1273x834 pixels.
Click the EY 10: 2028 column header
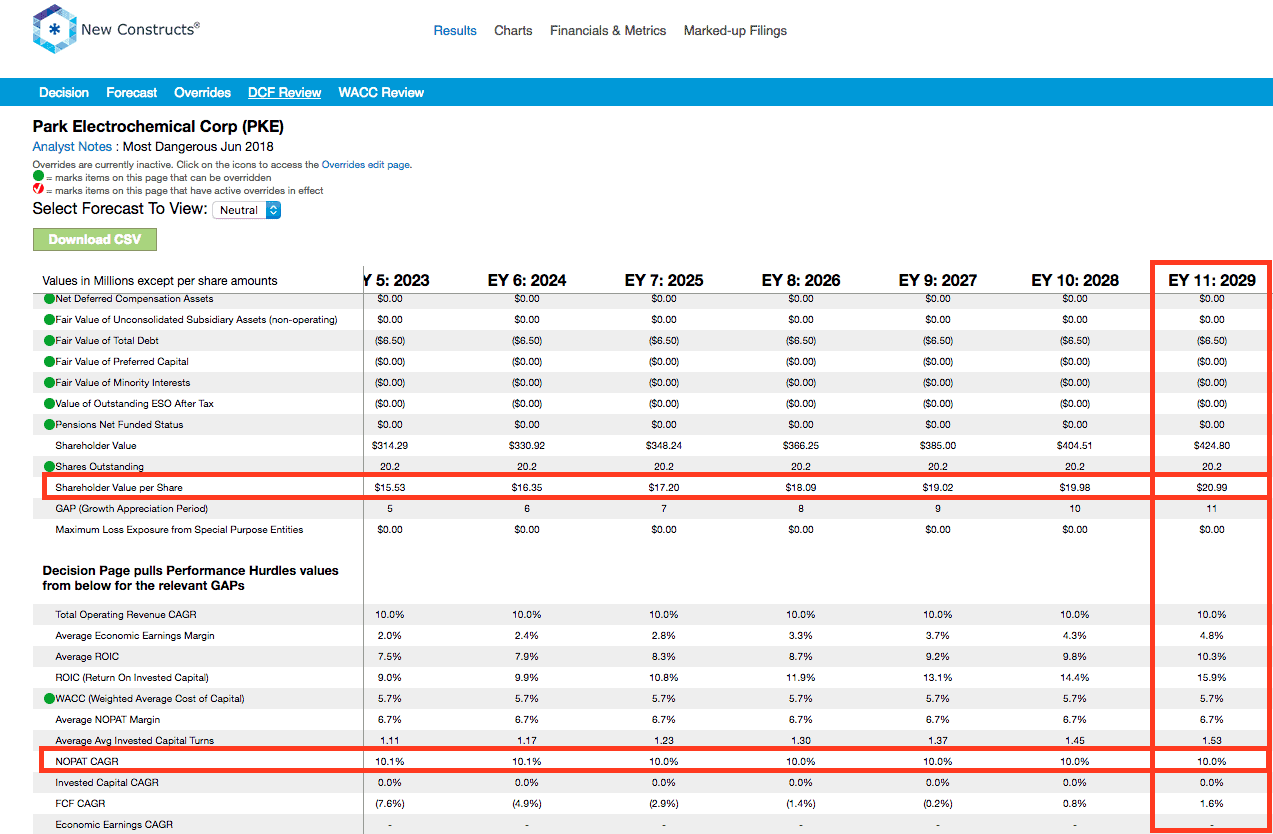pos(1075,280)
